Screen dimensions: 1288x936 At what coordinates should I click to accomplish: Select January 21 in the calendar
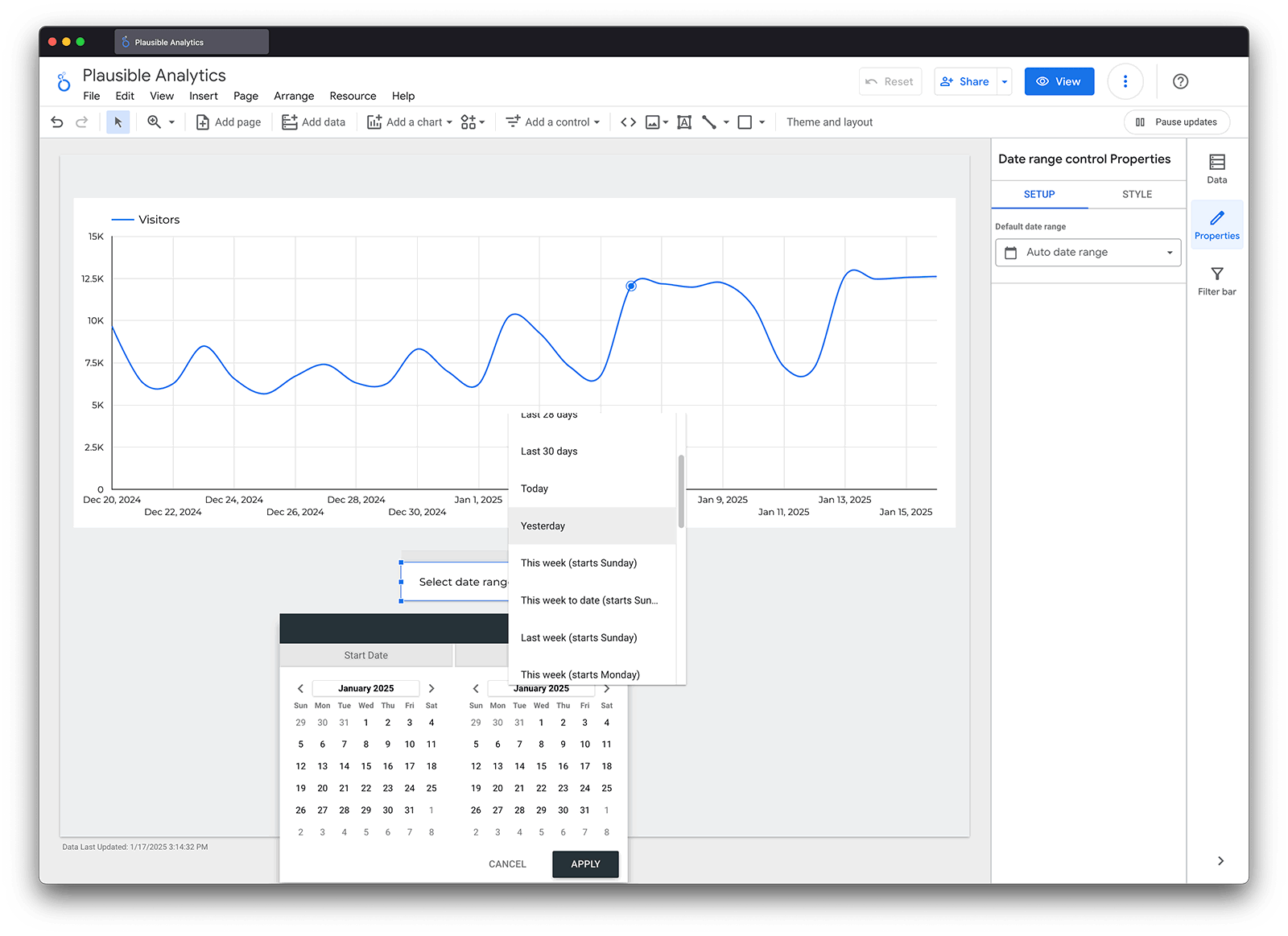pyautogui.click(x=344, y=788)
